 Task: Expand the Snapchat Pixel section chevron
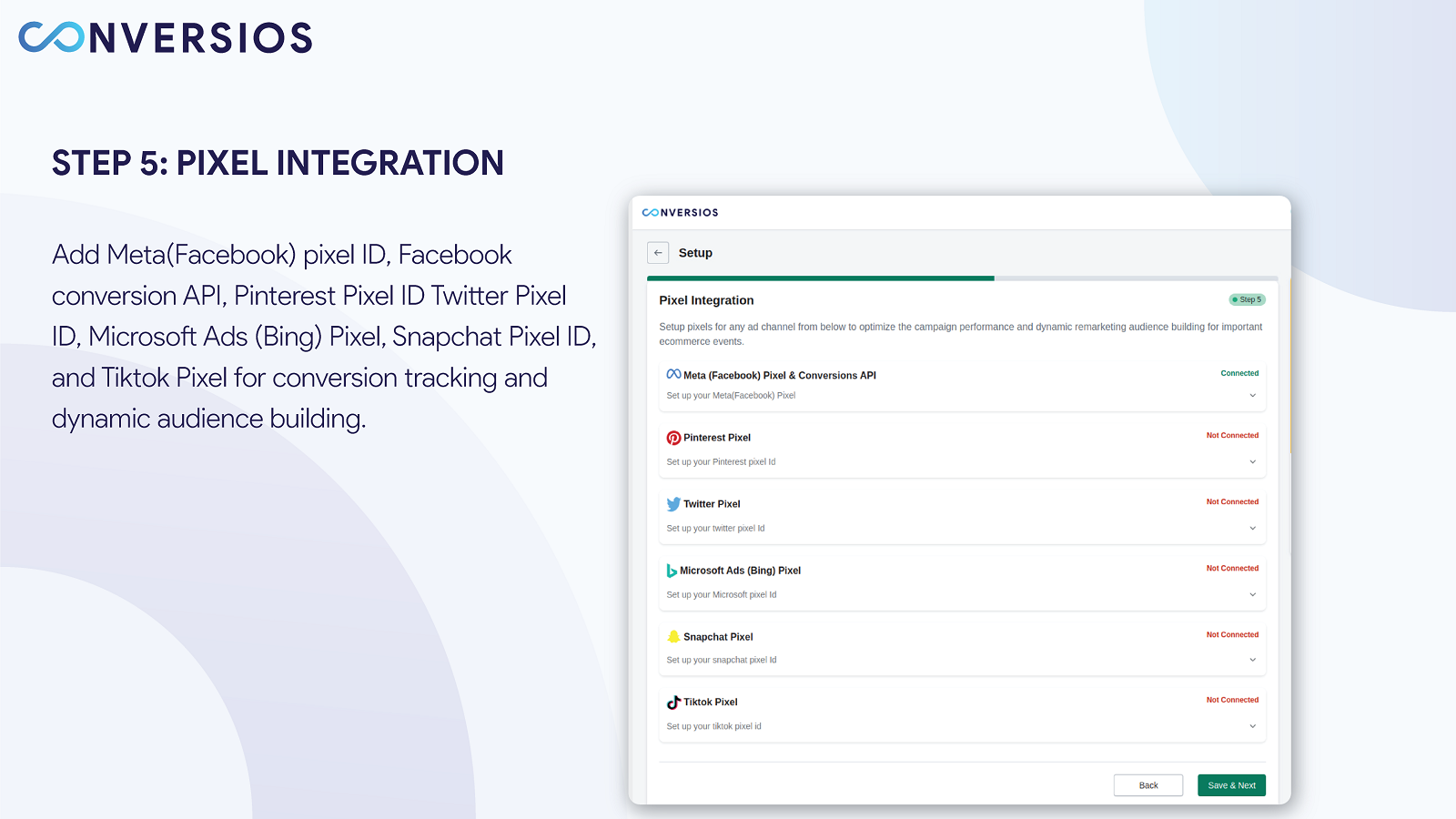pos(1252,660)
